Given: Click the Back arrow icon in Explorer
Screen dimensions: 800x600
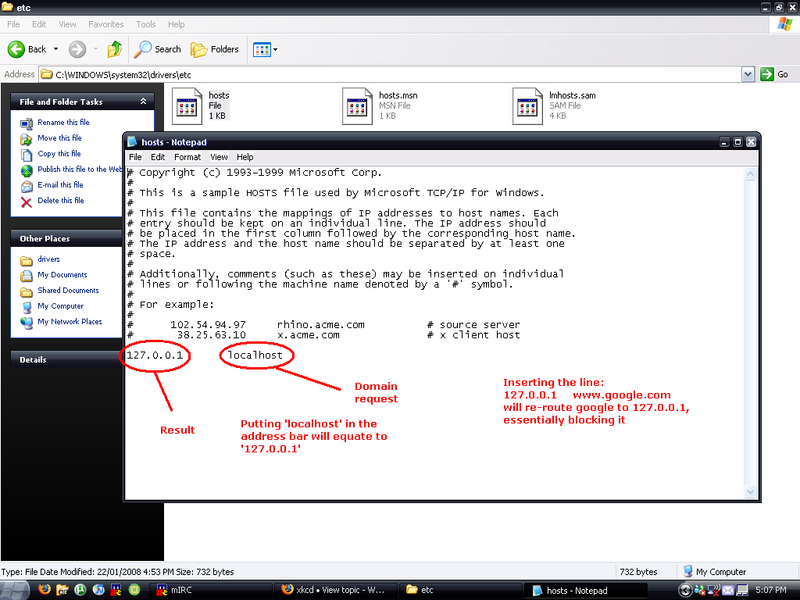Looking at the screenshot, I should [16, 49].
